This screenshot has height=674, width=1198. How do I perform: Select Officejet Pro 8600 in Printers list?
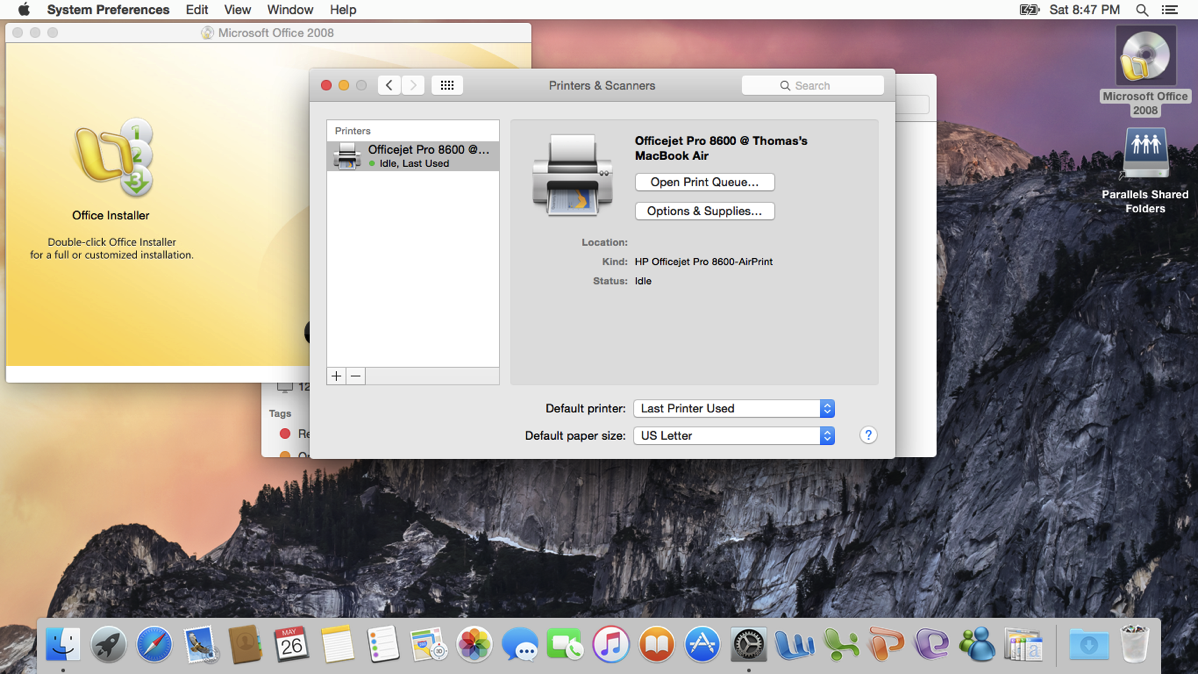pyautogui.click(x=413, y=156)
